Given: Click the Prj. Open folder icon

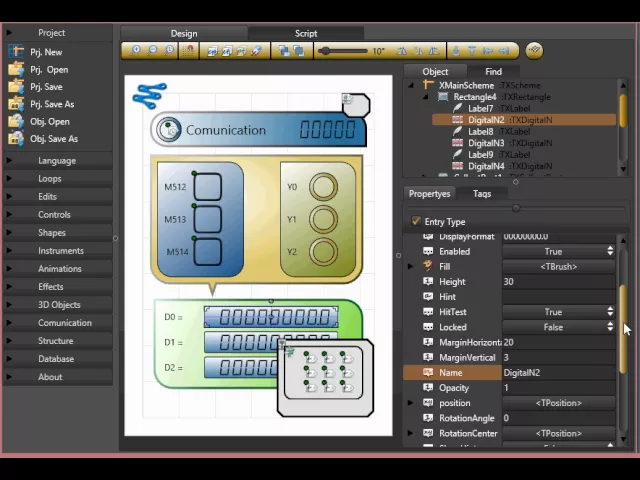Looking at the screenshot, I should click(16, 69).
